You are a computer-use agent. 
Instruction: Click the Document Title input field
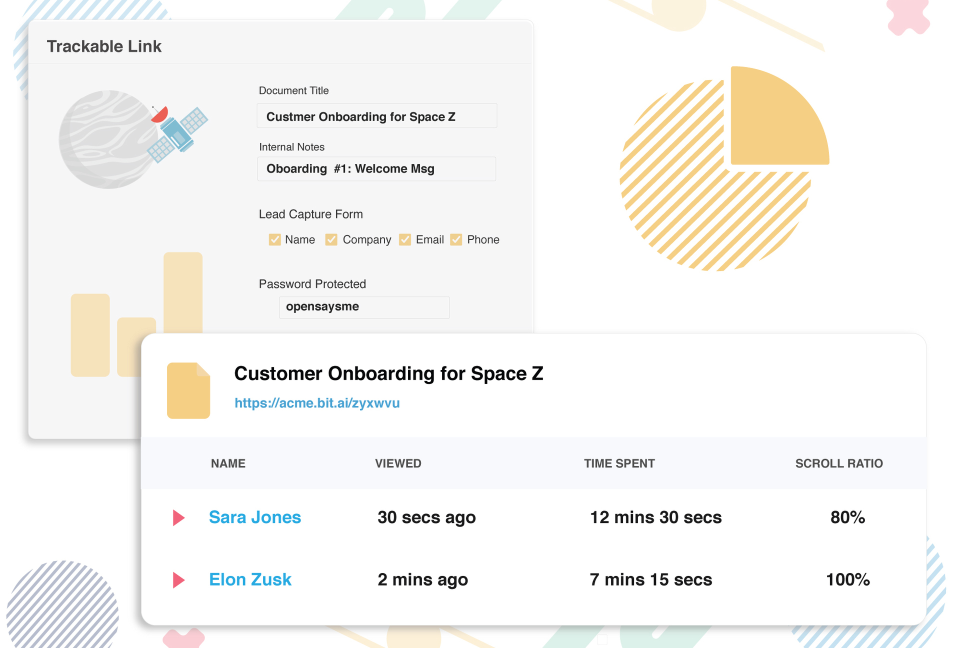377,116
